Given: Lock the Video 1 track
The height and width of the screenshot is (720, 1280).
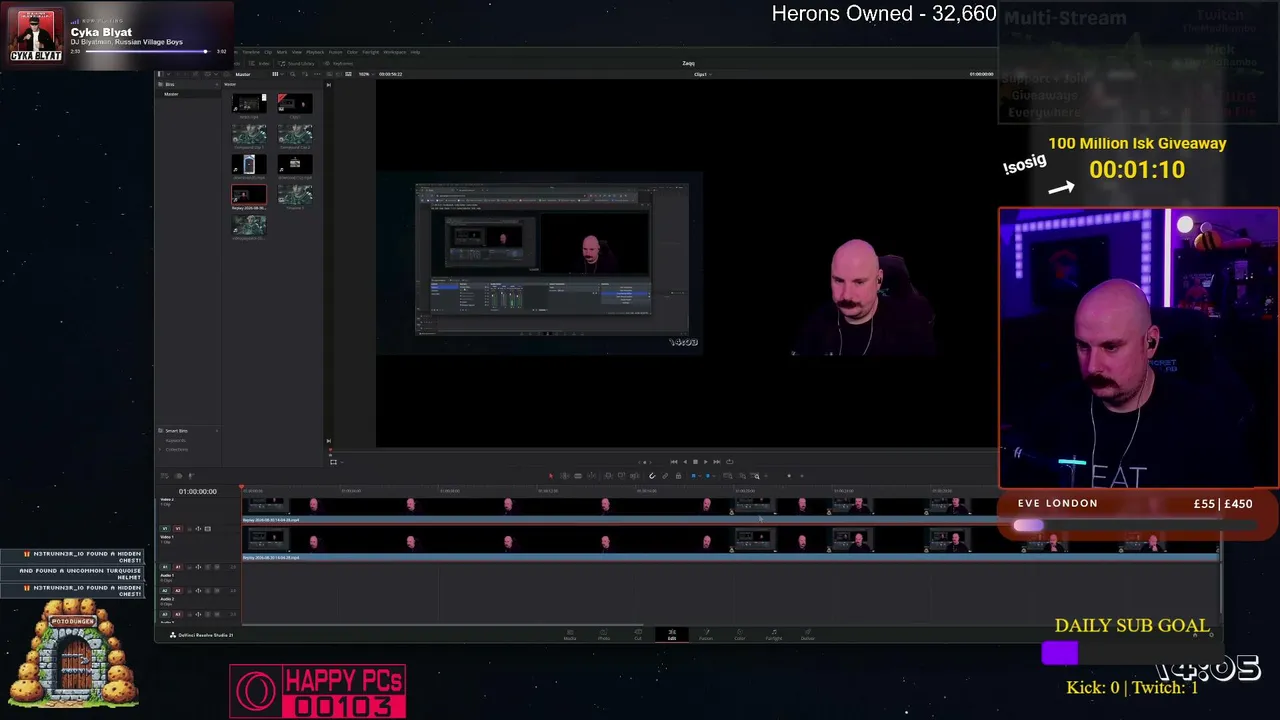Looking at the screenshot, I should tap(189, 529).
